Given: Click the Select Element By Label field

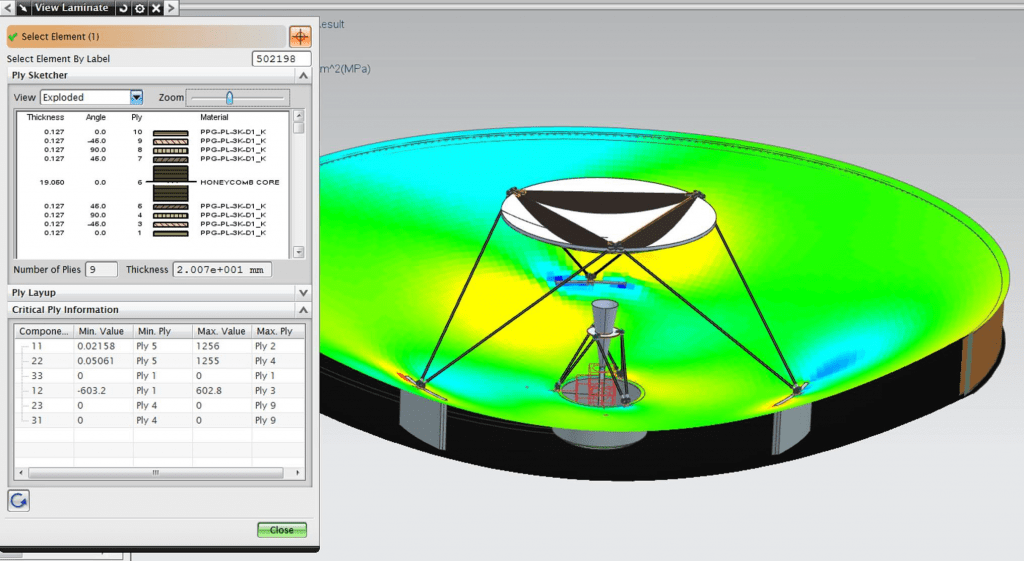Looking at the screenshot, I should coord(281,59).
